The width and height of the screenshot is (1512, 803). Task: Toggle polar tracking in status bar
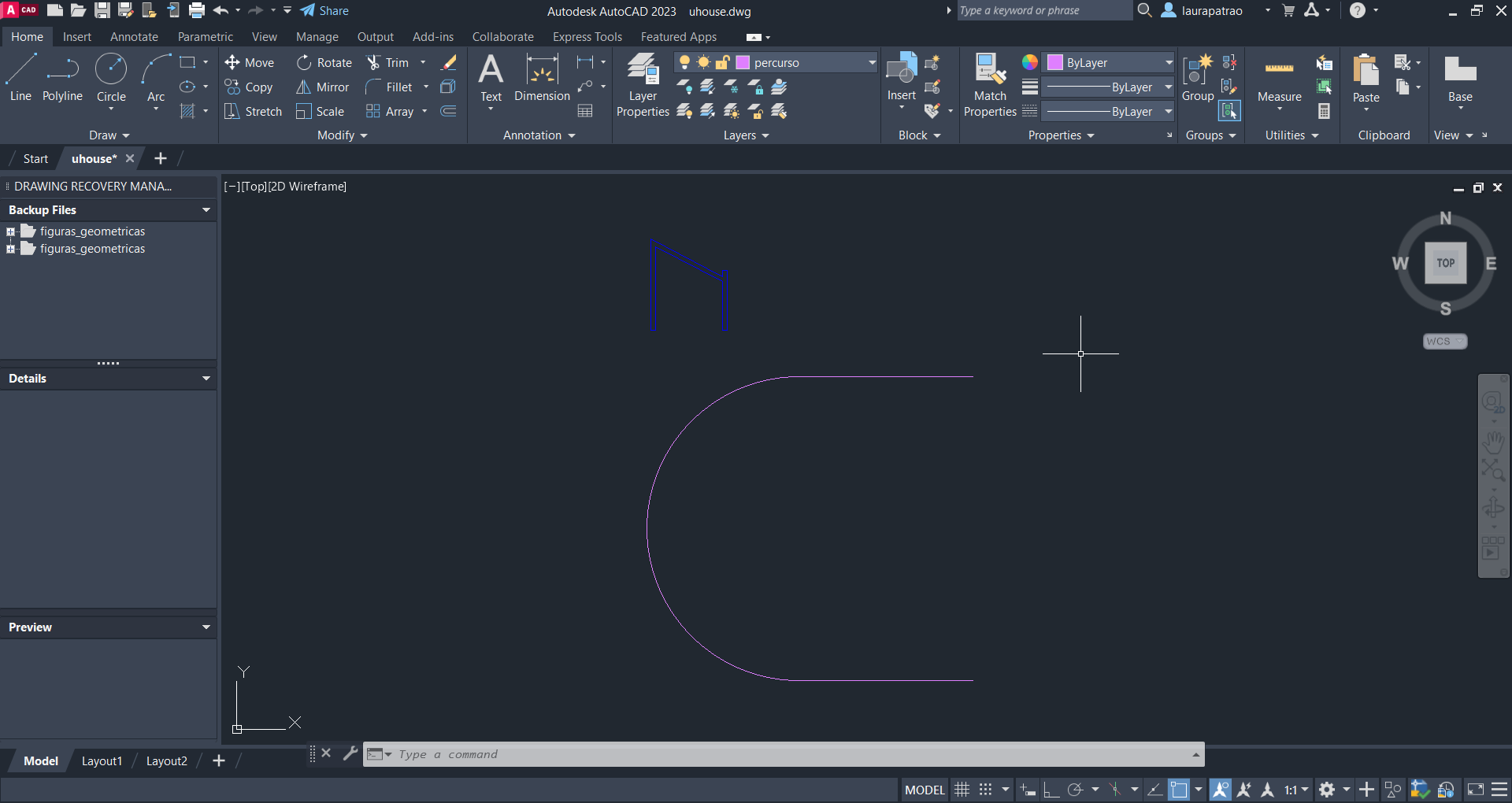(1075, 790)
